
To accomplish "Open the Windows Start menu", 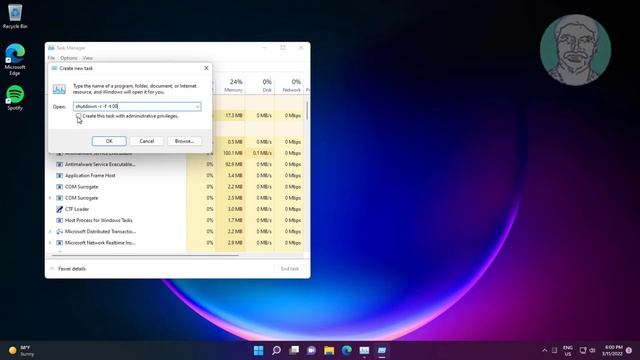I will pos(258,350).
